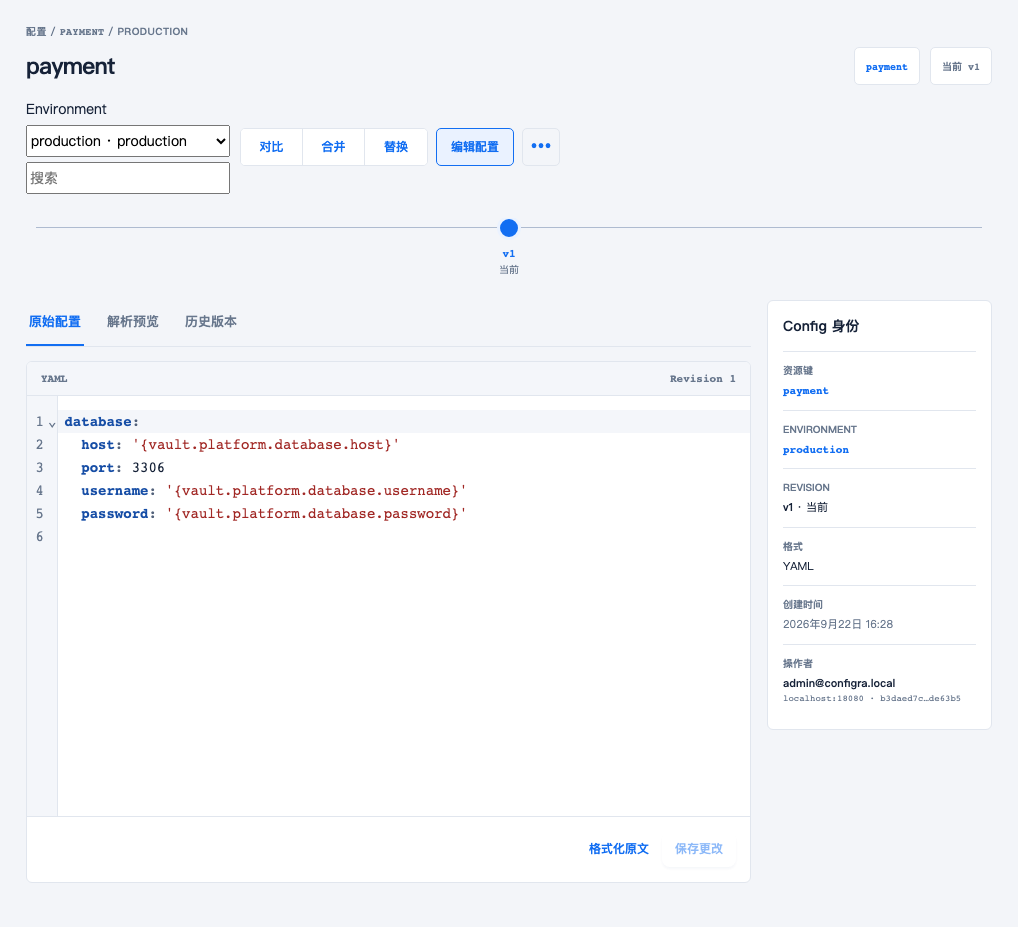Click 保存更改 save changes button
1018x927 pixels.
(x=699, y=848)
